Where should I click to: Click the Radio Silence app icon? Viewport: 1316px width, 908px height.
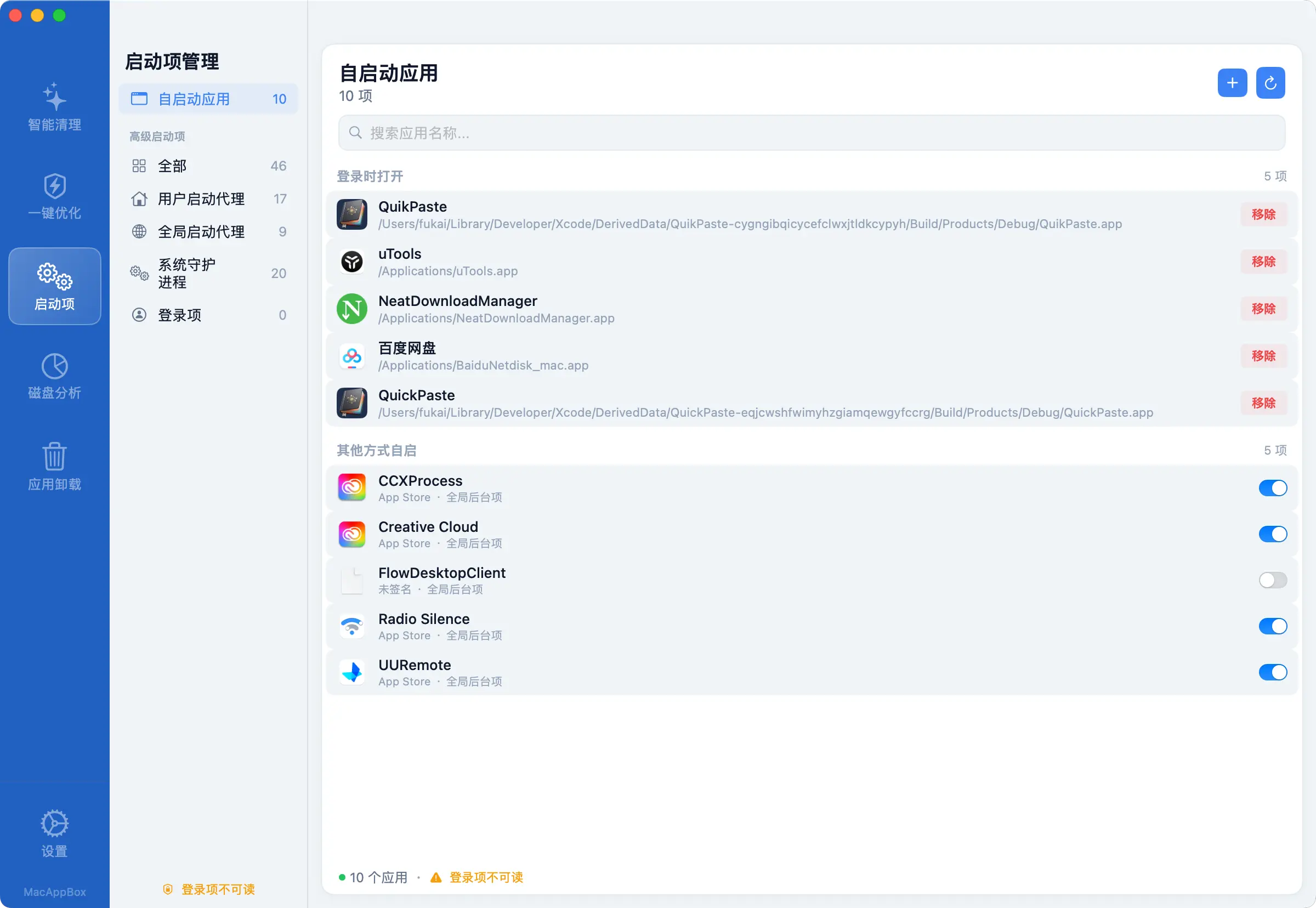pyautogui.click(x=351, y=626)
